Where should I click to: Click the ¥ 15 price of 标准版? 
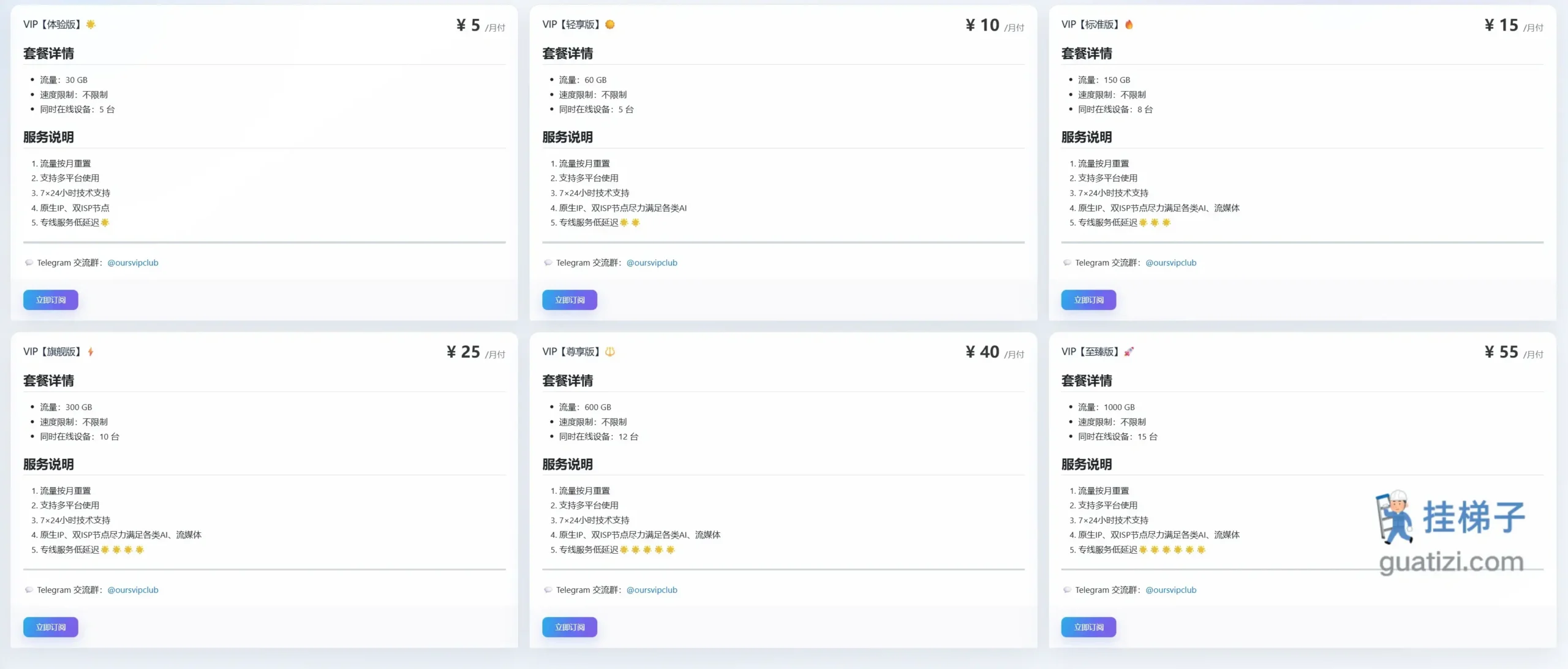[1502, 25]
